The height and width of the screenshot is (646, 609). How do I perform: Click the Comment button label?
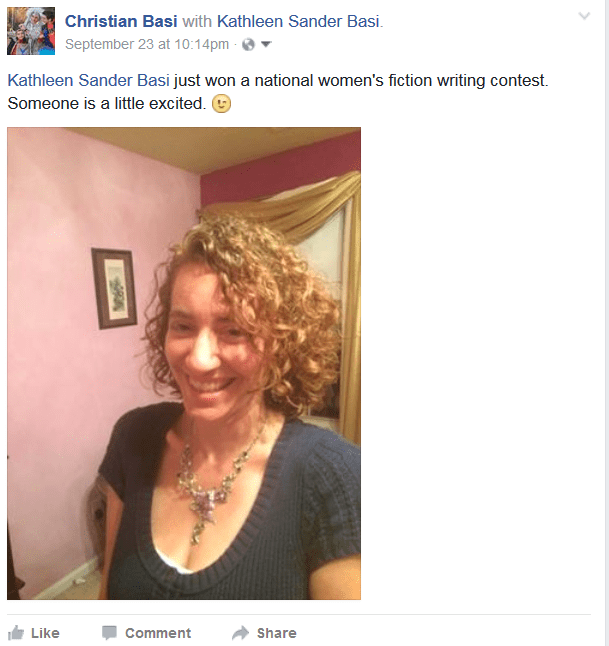[x=158, y=633]
